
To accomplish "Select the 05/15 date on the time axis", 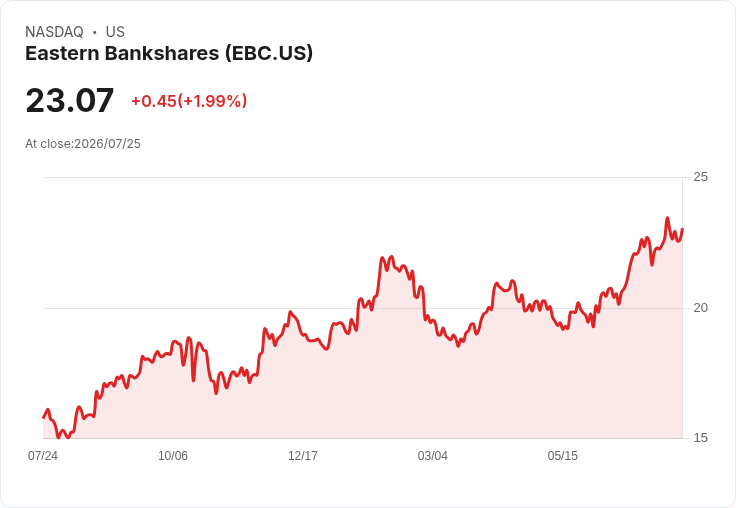I will pos(563,456).
